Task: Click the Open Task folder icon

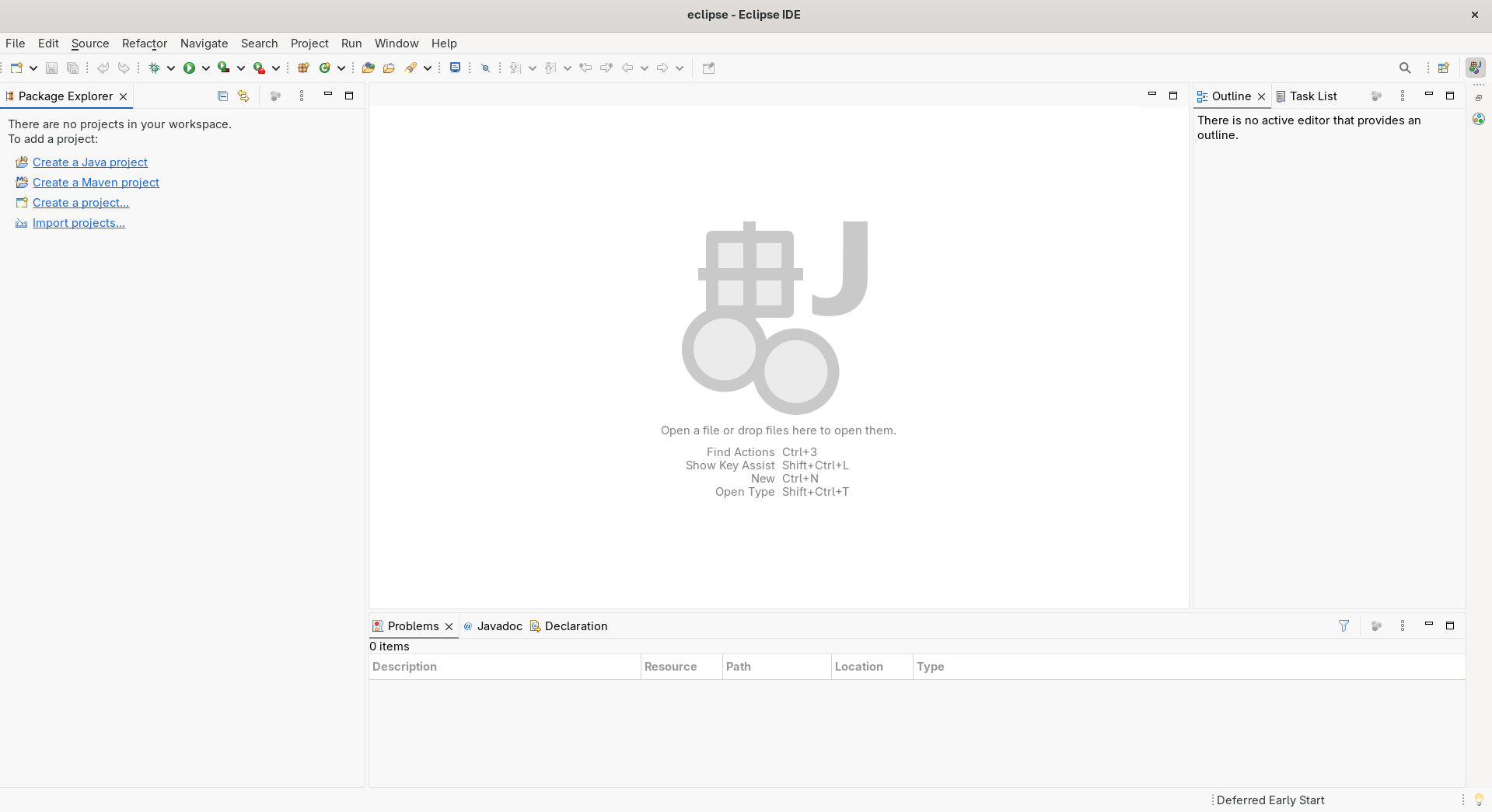Action: [390, 68]
